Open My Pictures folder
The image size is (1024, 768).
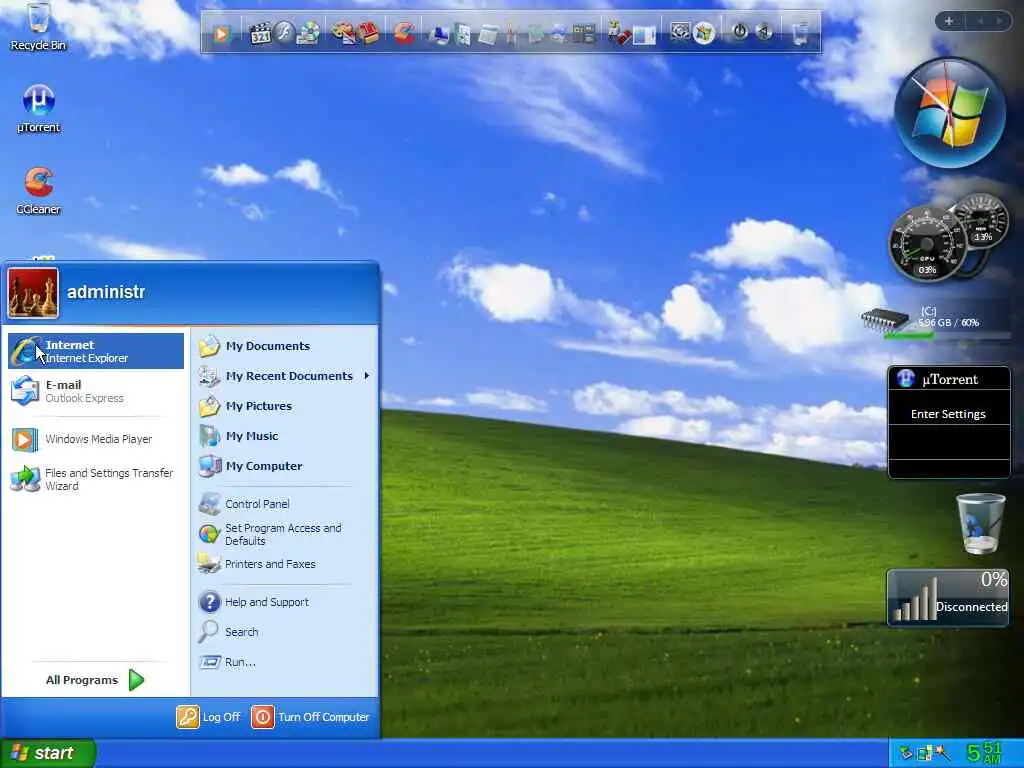pyautogui.click(x=284, y=406)
